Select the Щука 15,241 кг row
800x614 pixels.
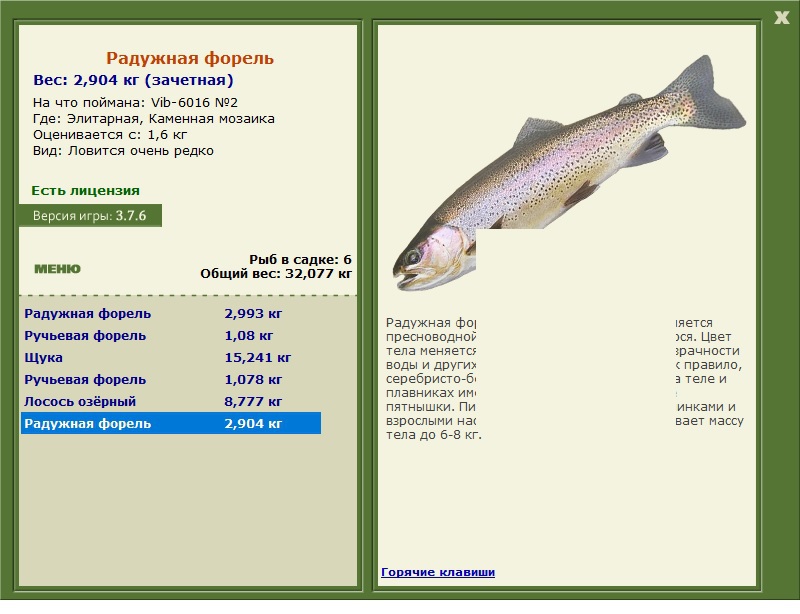click(171, 357)
